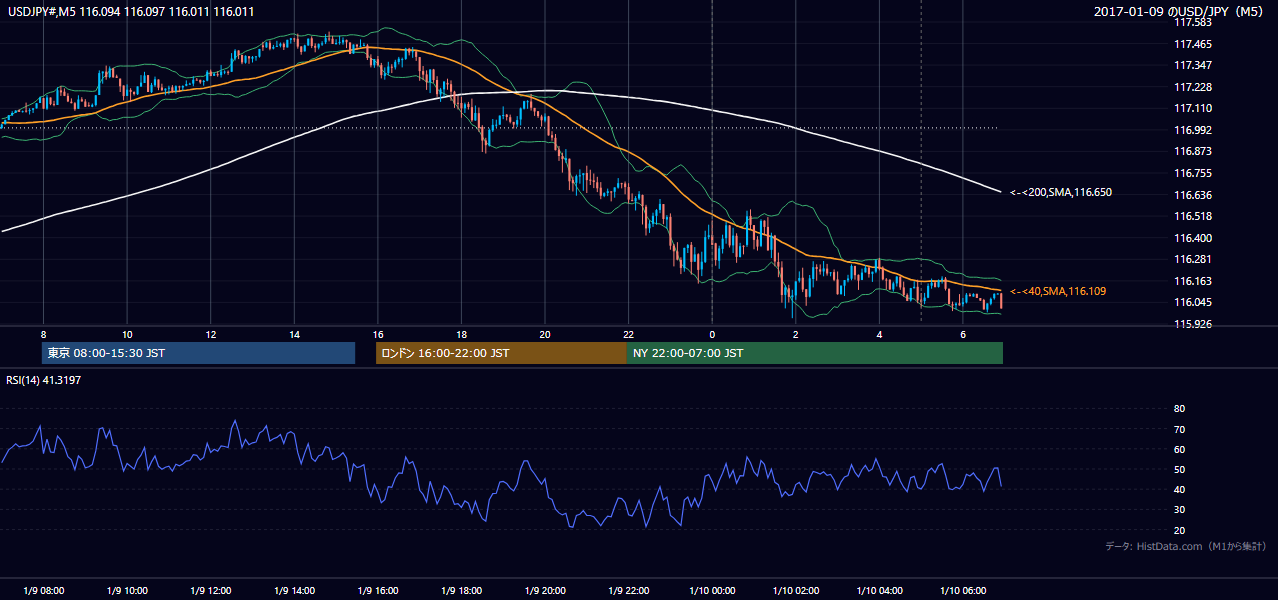Select the 東京 08:00-15:30 JST session bar
The image size is (1278, 600).
(198, 353)
